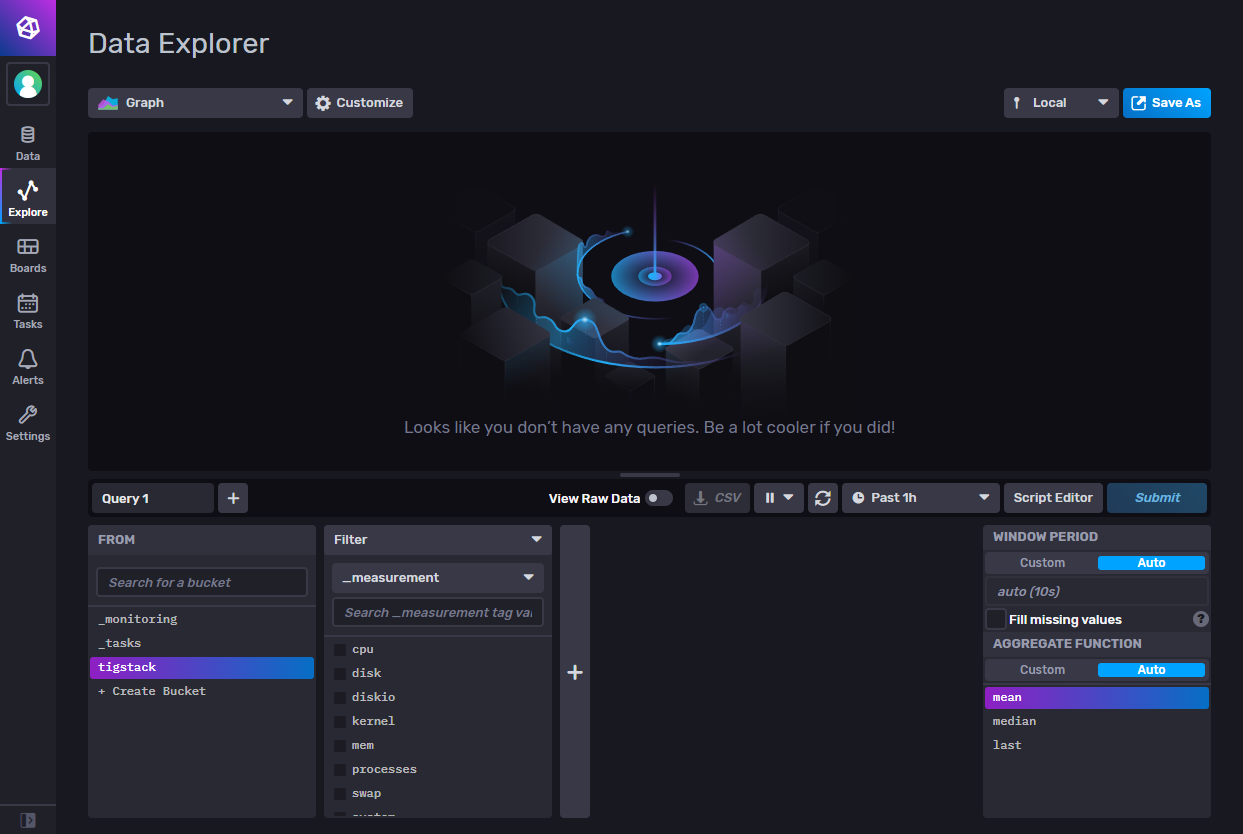Go to Tasks in the sidebar

pos(28,311)
